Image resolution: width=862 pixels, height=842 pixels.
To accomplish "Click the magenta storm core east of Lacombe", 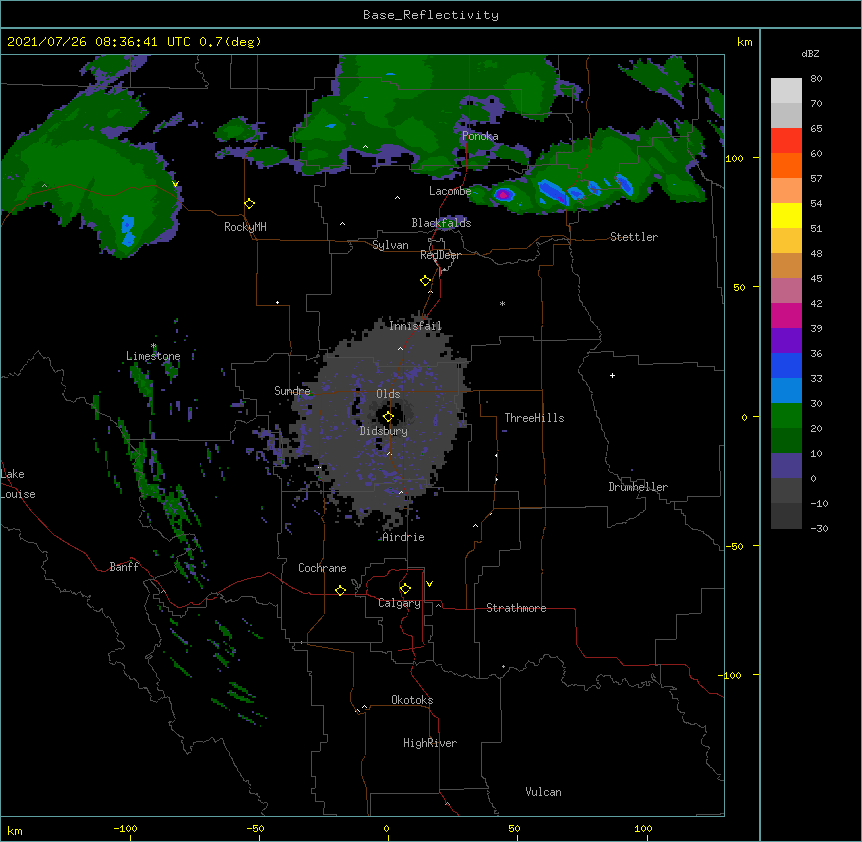I will pos(503,194).
